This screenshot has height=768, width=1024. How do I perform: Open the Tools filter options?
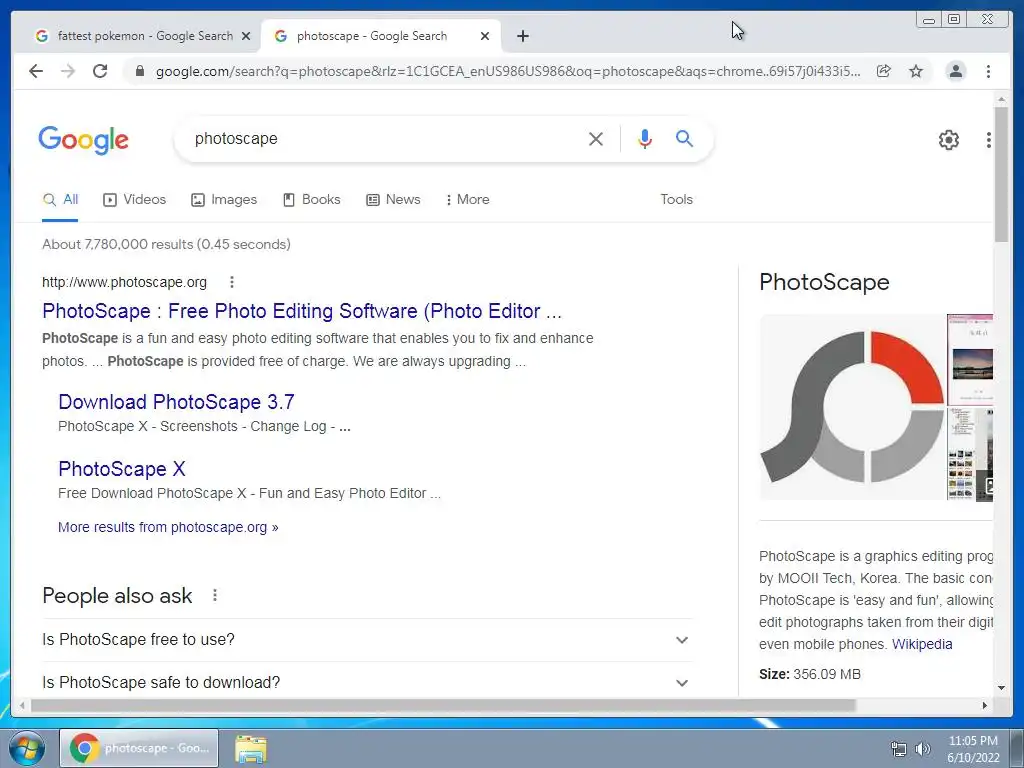676,200
